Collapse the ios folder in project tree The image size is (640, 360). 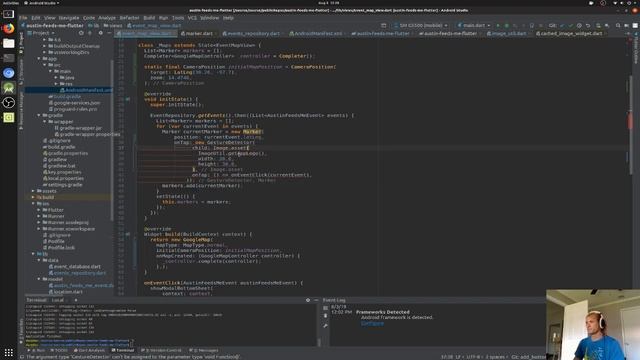pos(33,203)
